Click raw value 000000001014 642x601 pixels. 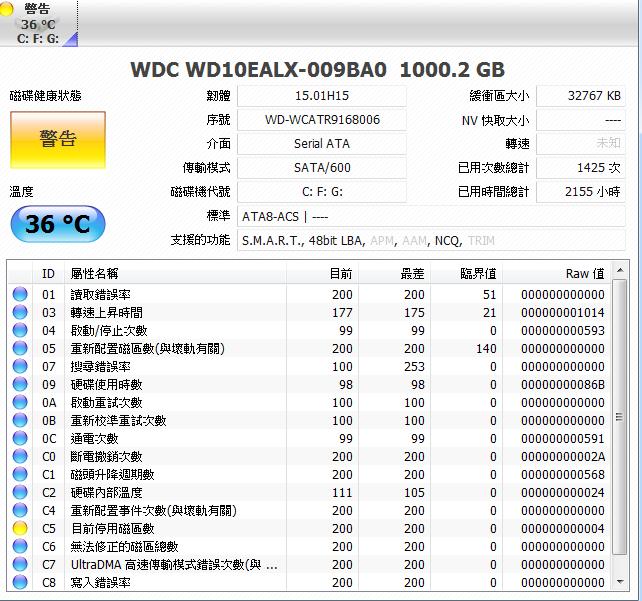[563, 312]
